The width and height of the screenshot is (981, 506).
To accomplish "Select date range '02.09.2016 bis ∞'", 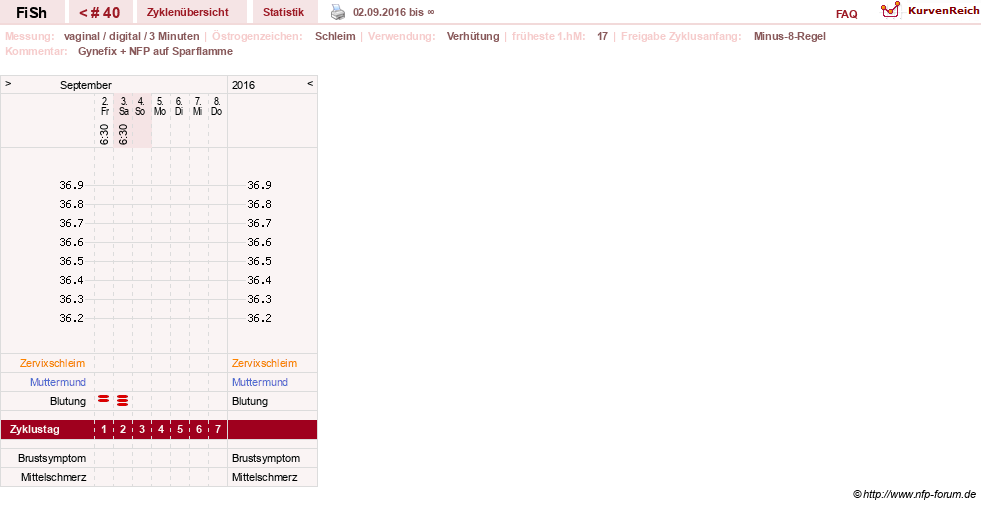I will 394,12.
